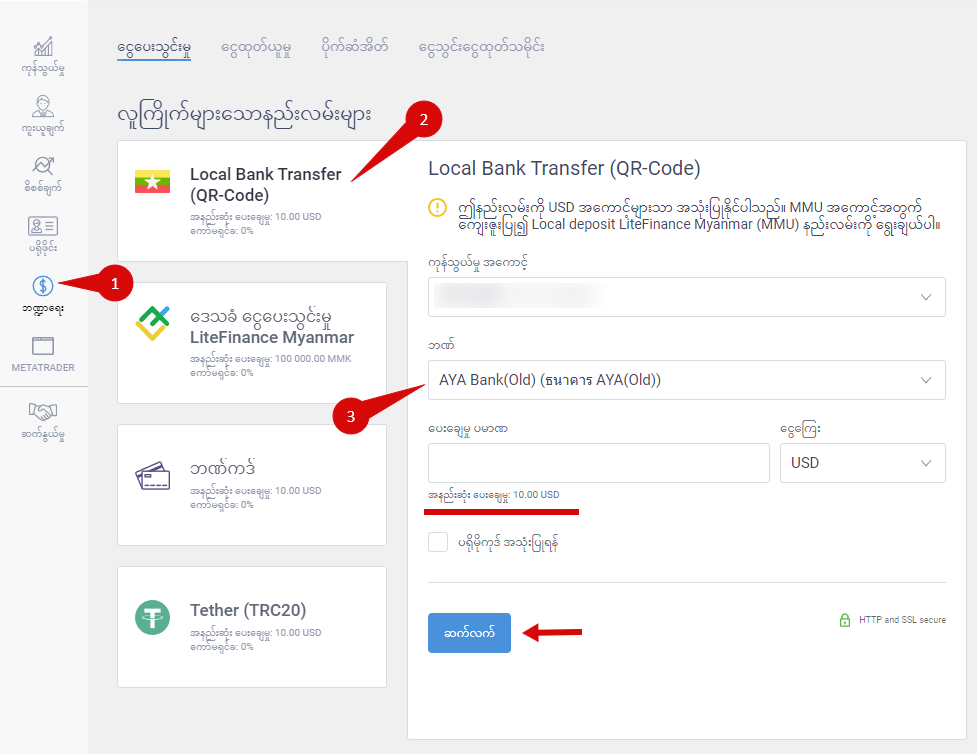Click the Myanmar flag icon
The image size is (977, 754).
[153, 181]
